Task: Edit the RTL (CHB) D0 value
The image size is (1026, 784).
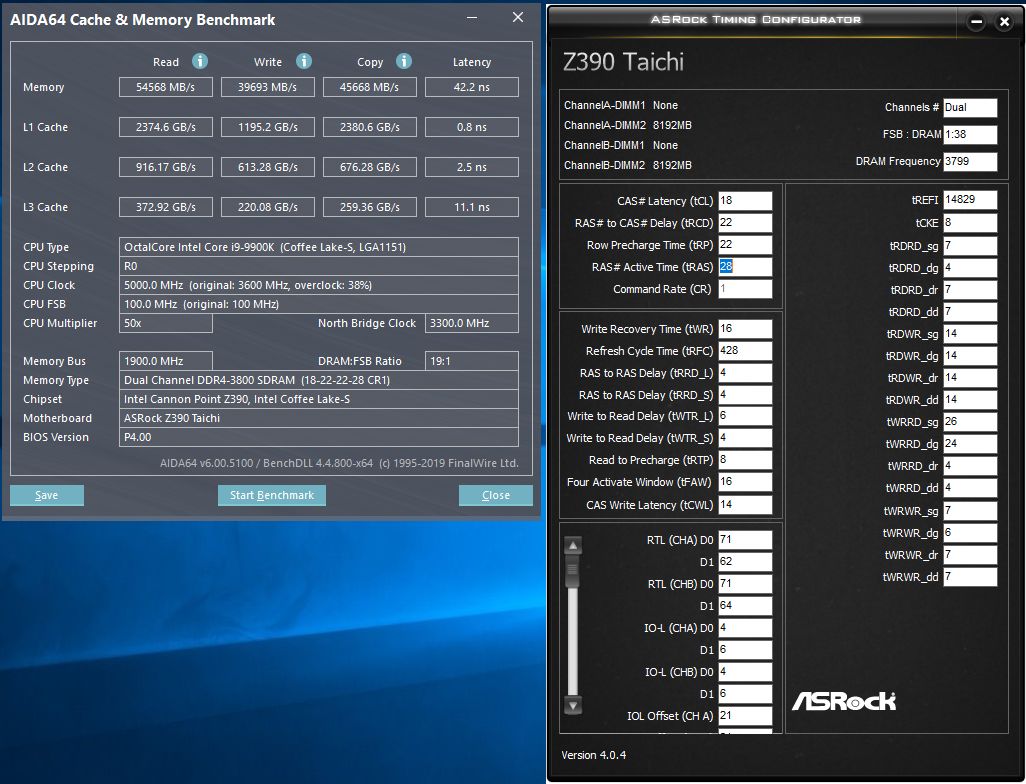Action: pyautogui.click(x=745, y=584)
